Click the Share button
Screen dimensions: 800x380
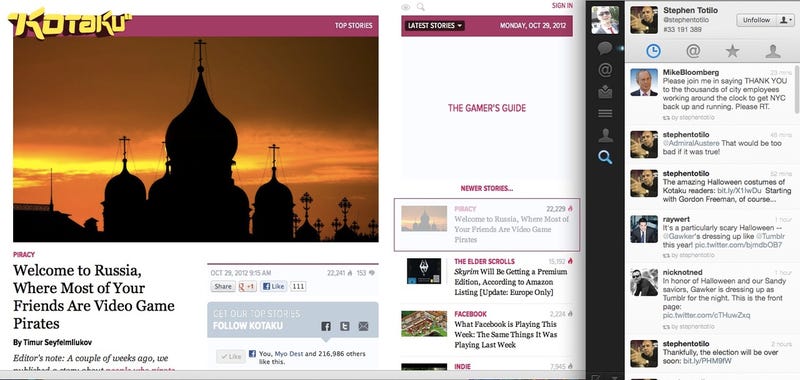coord(223,286)
